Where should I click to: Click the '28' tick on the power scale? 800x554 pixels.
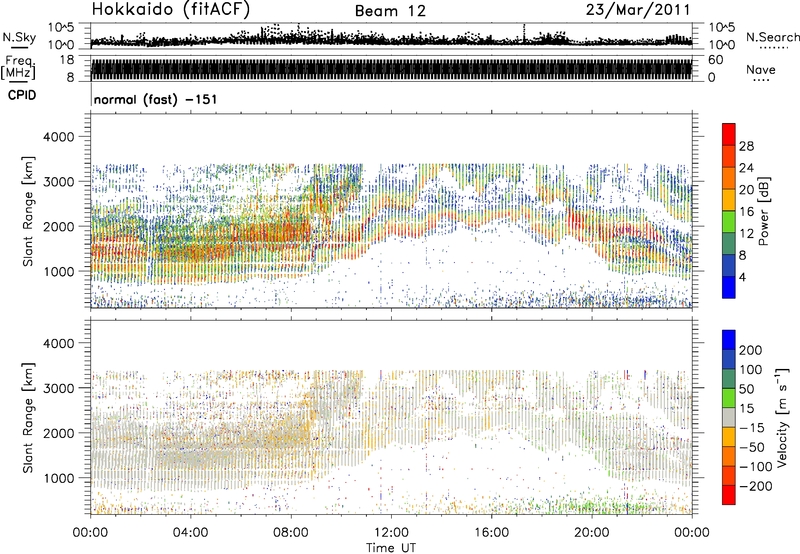(x=746, y=146)
